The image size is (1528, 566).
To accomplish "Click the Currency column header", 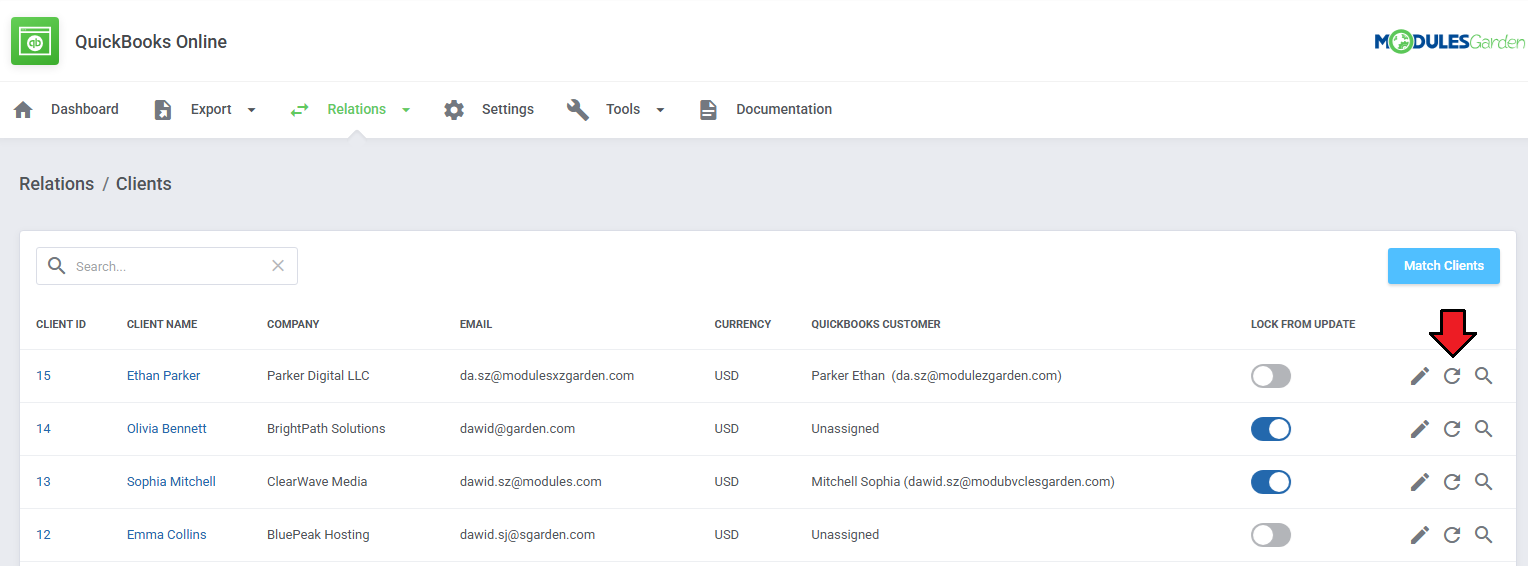I will point(743,324).
